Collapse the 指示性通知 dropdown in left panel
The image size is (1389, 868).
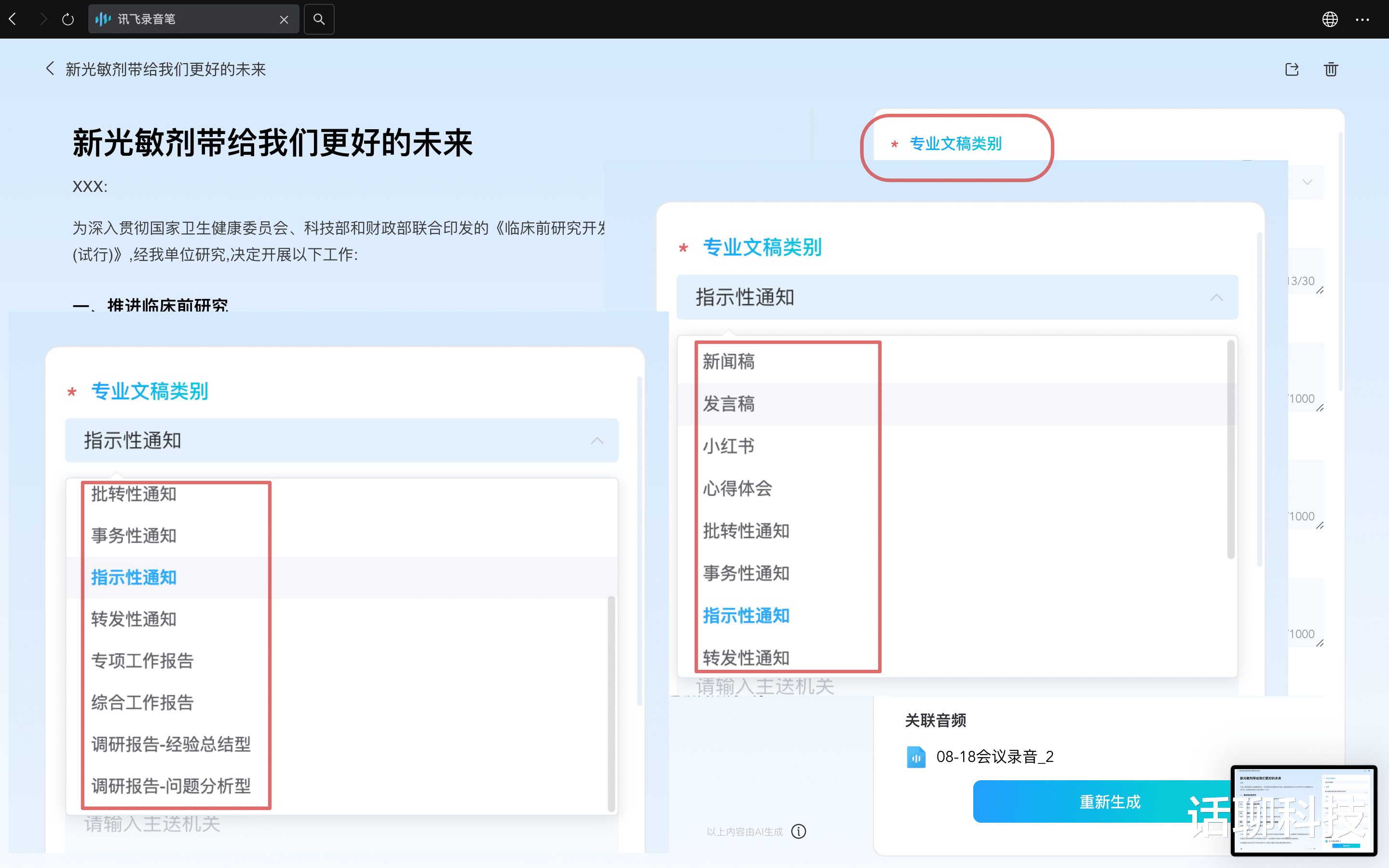(597, 440)
